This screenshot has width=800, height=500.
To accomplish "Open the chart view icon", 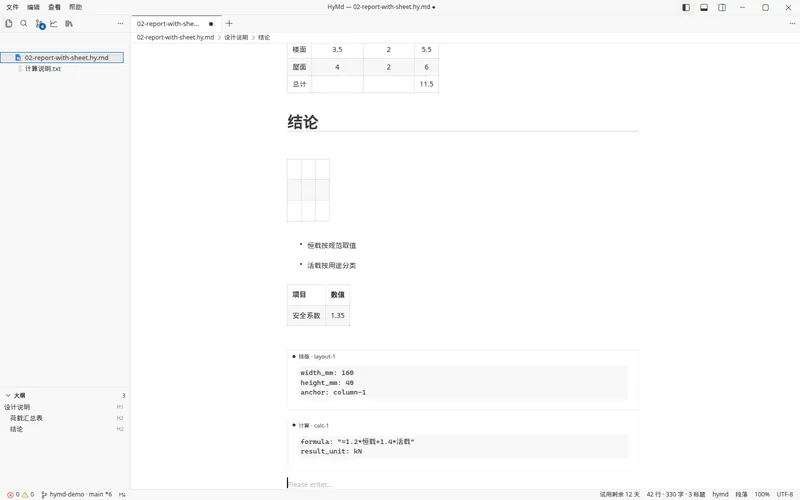I will (x=54, y=23).
